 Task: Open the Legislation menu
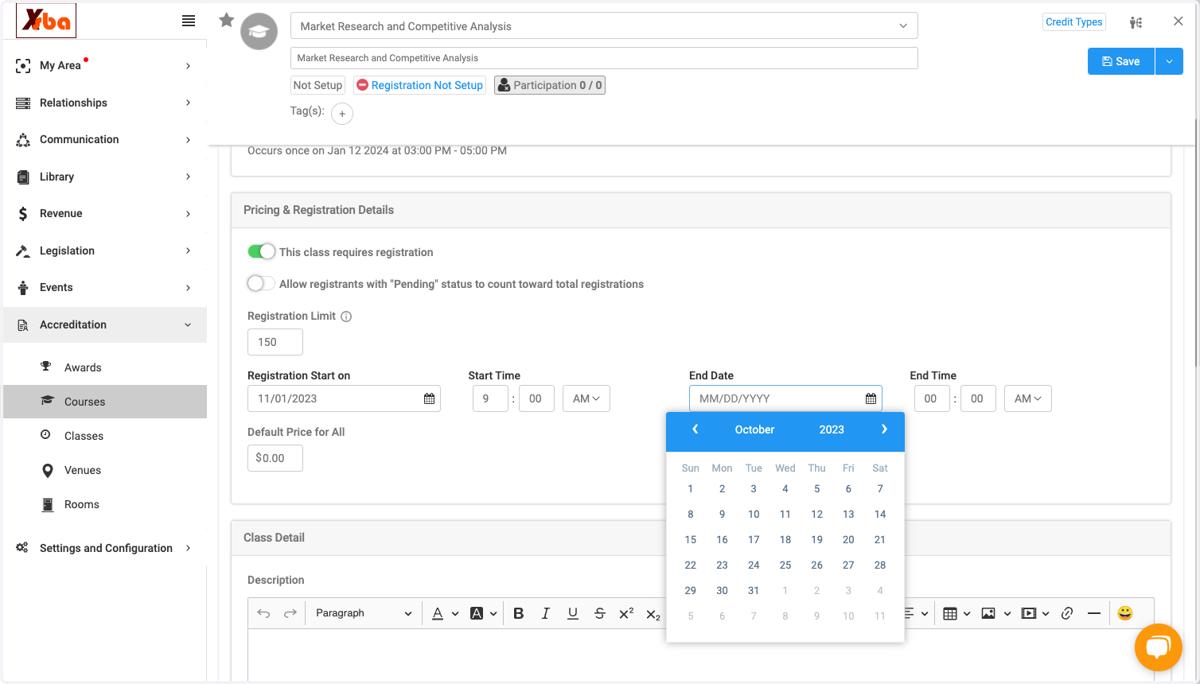(x=104, y=251)
